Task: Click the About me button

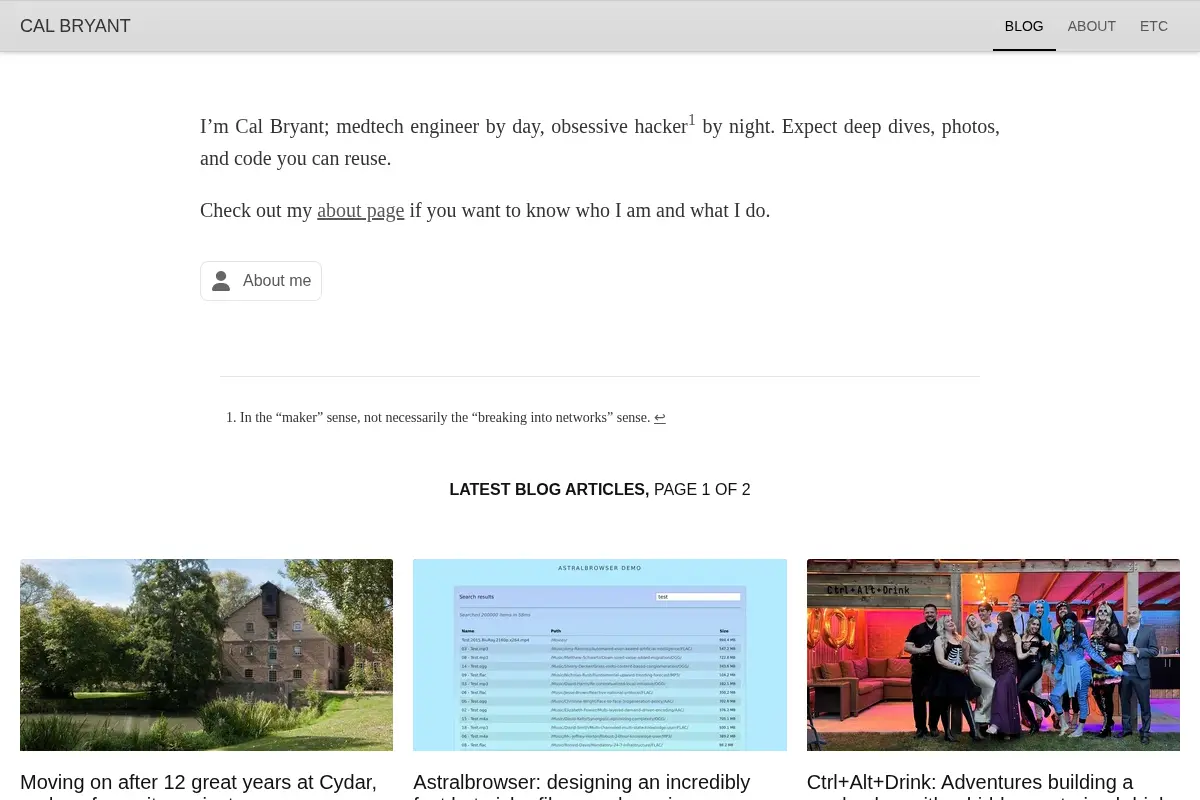Action: (x=261, y=281)
